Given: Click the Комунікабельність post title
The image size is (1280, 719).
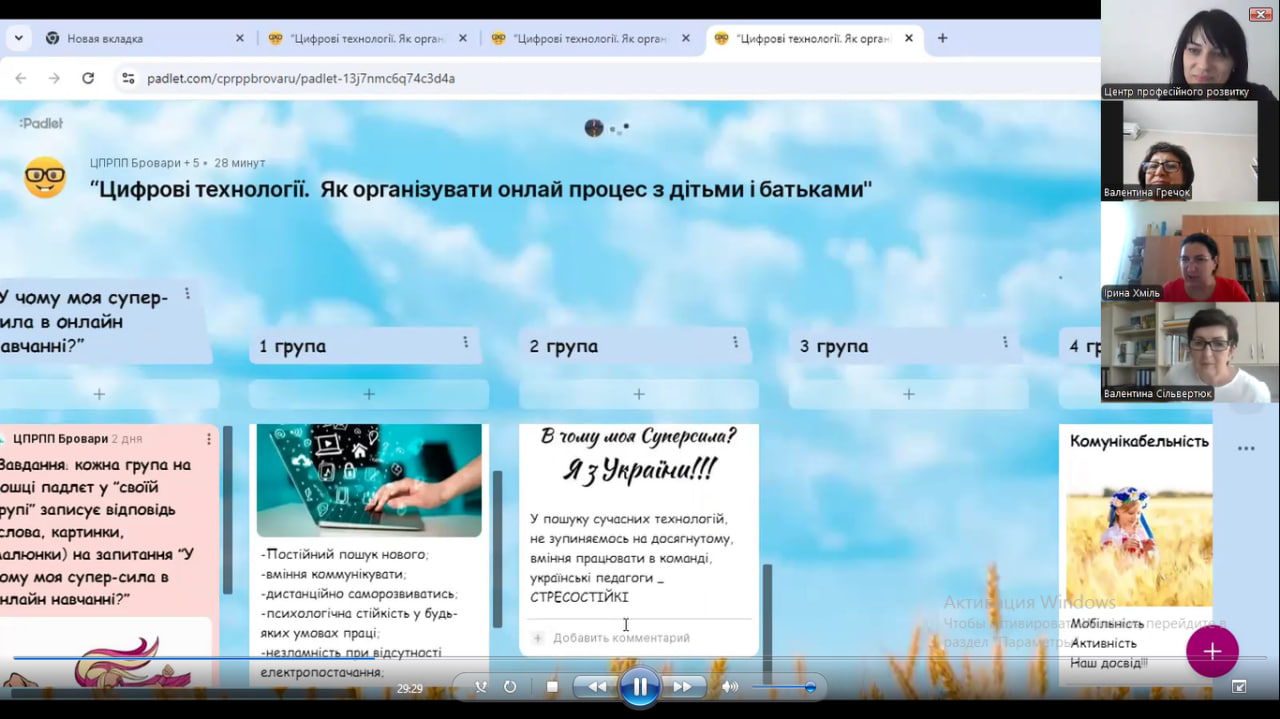Looking at the screenshot, I should click(1139, 441).
